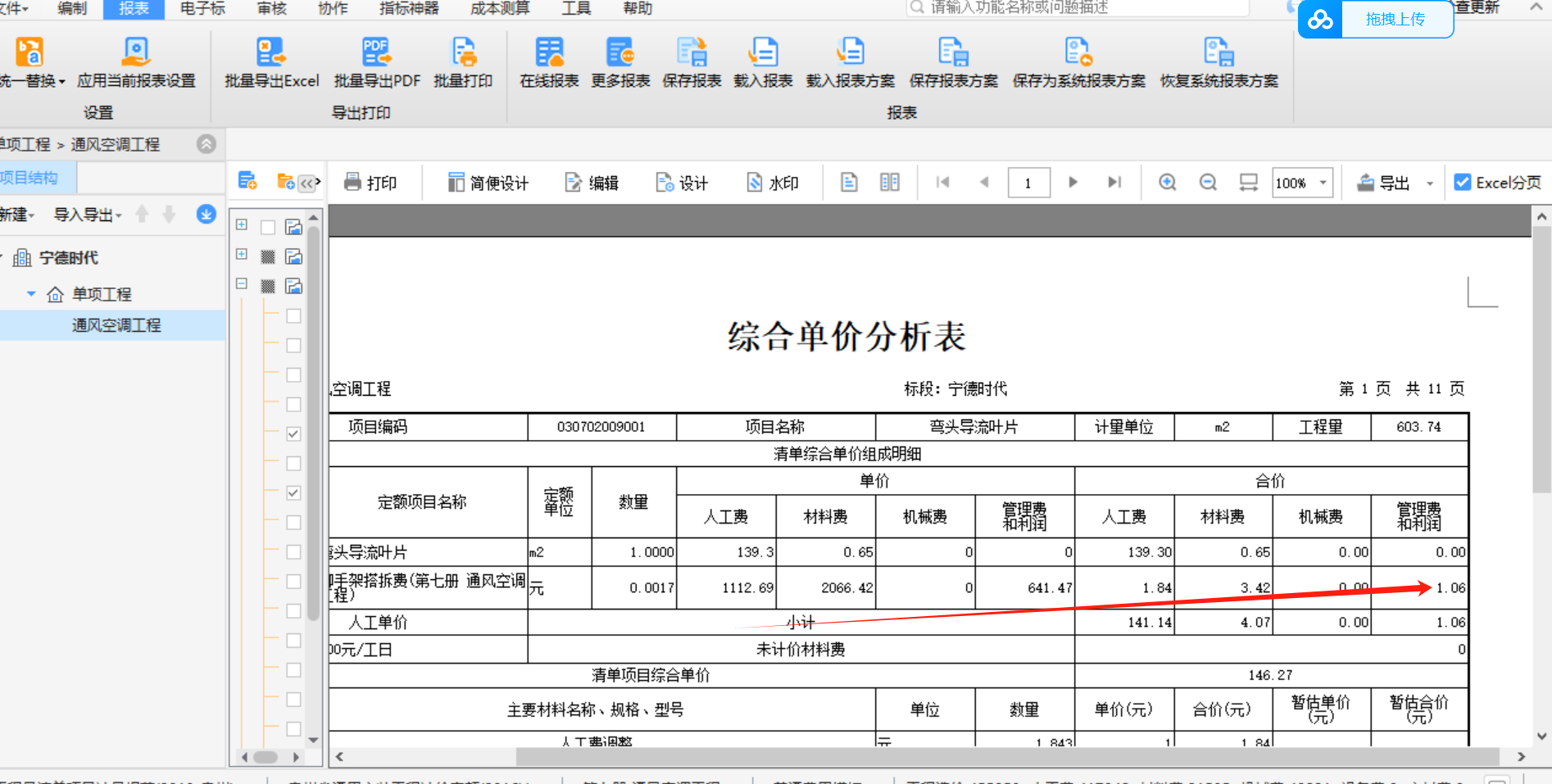This screenshot has width=1552, height=784.
Task: Click the 批量导出PDF icon
Action: click(x=377, y=52)
